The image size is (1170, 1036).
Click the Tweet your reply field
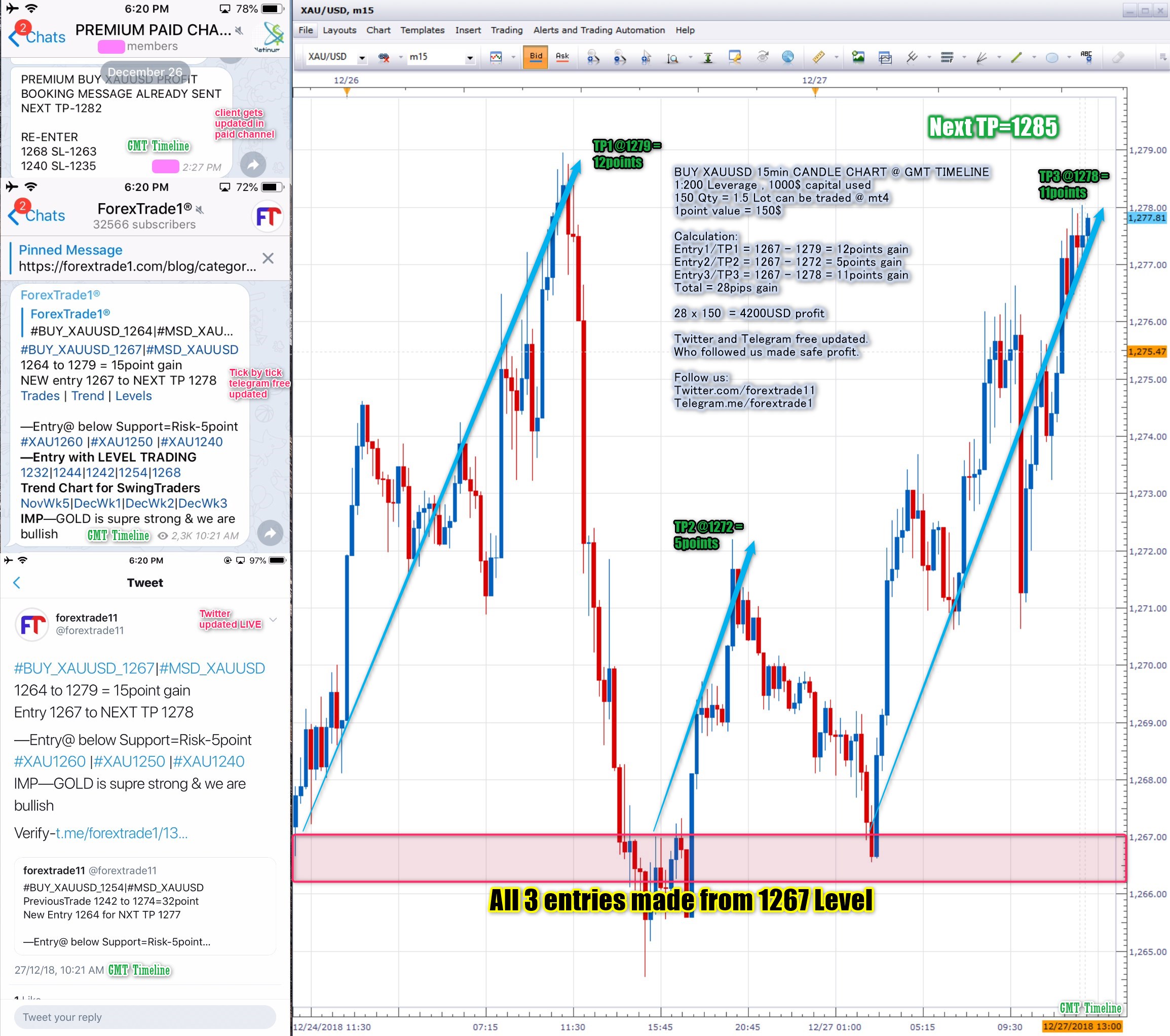pos(145,1017)
